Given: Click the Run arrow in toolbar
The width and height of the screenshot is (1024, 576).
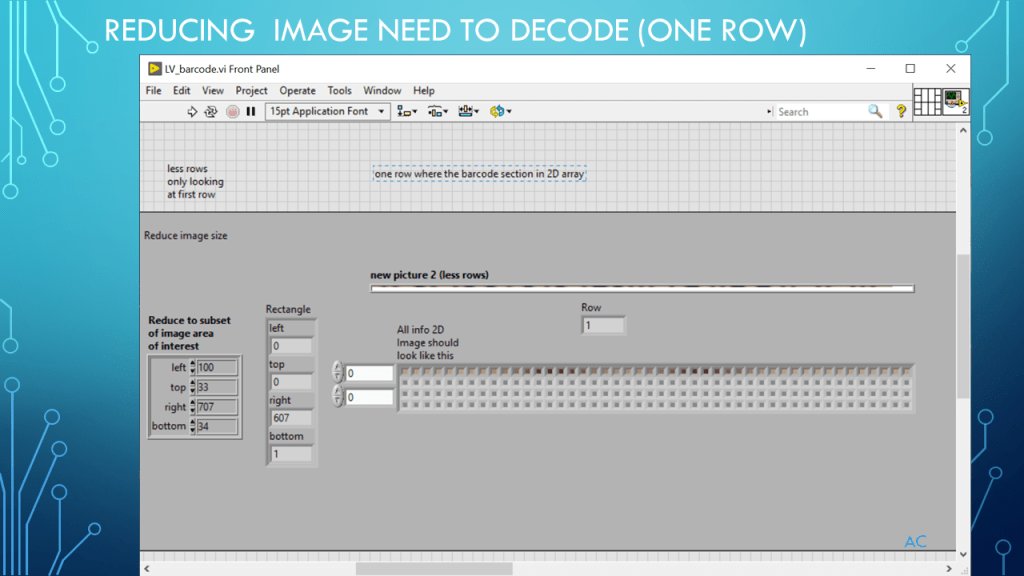Looking at the screenshot, I should click(192, 112).
